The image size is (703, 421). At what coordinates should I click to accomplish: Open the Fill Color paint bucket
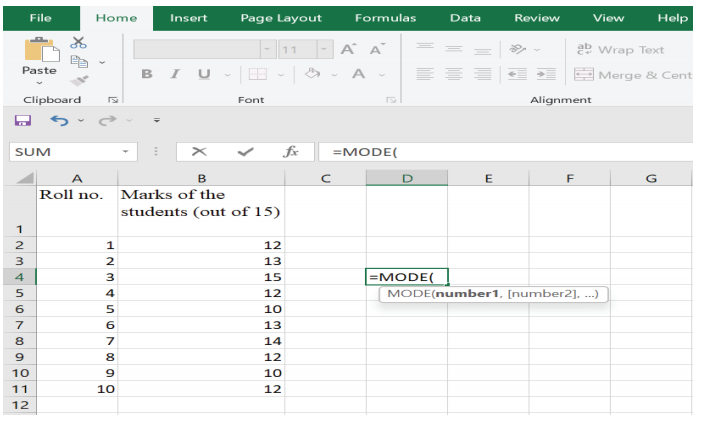tap(311, 75)
